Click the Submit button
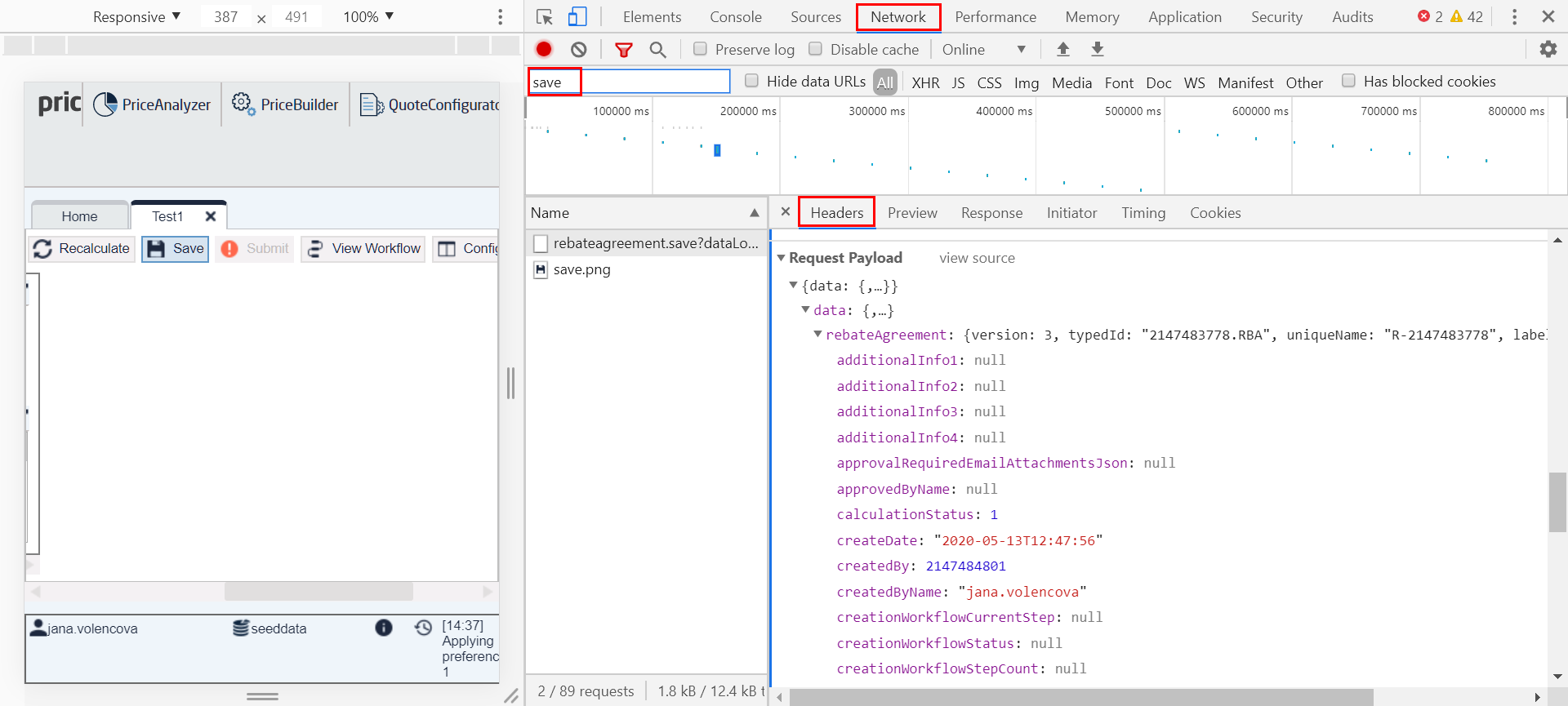Screen dimensions: 1568x706 pos(255,249)
